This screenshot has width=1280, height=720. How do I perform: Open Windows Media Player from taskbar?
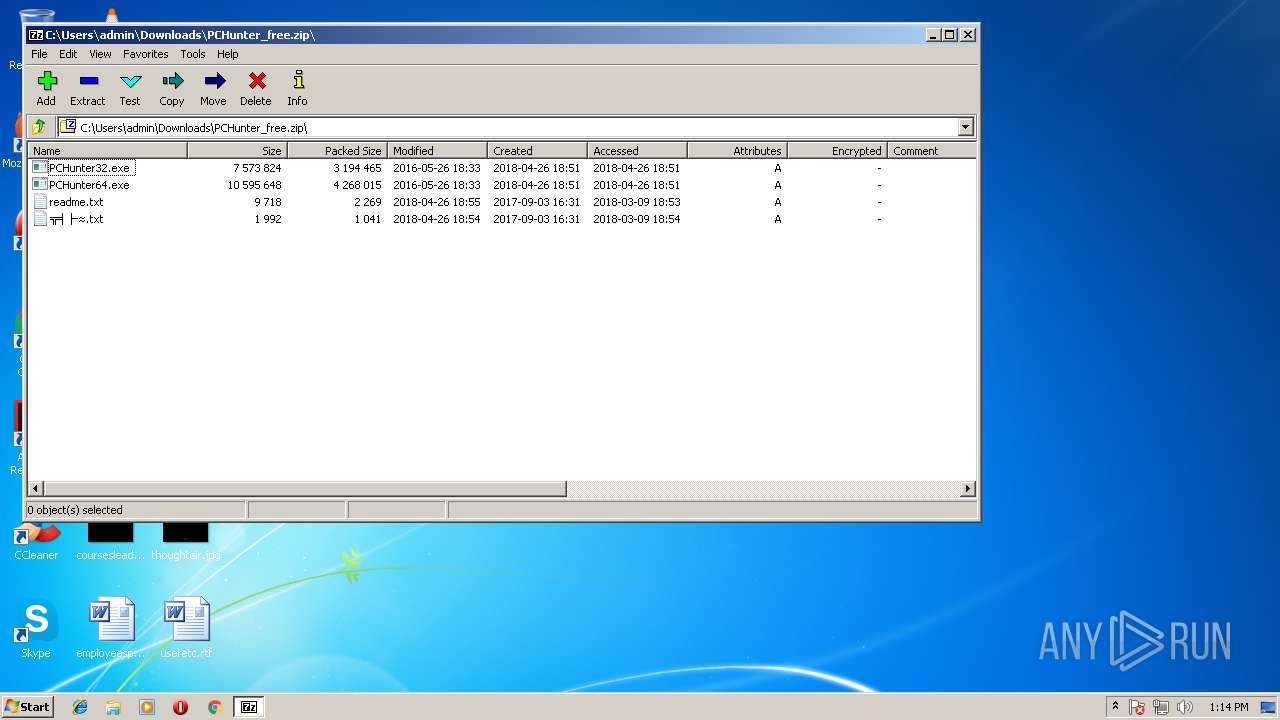[147, 707]
